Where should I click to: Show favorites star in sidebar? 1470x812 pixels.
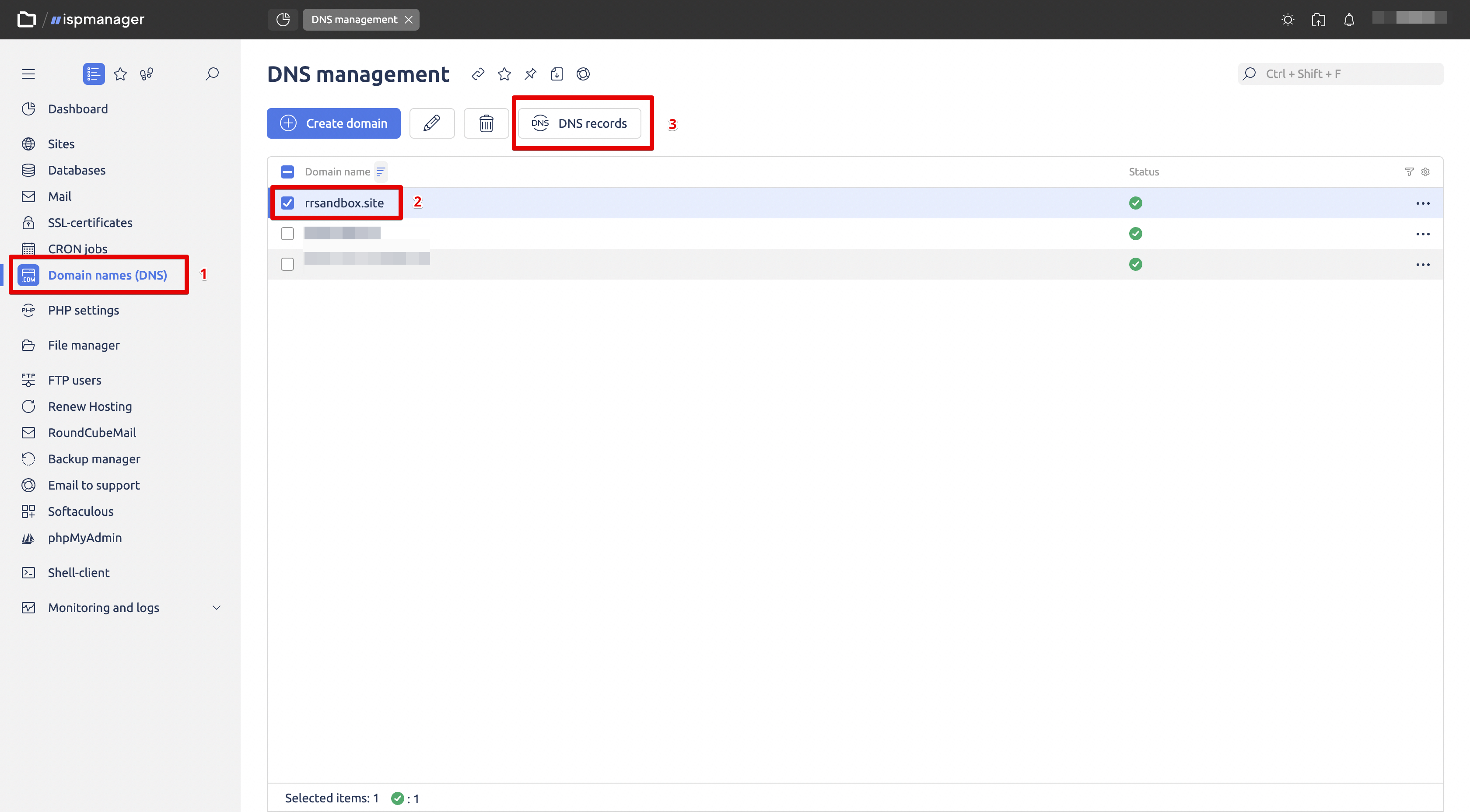[x=120, y=73]
